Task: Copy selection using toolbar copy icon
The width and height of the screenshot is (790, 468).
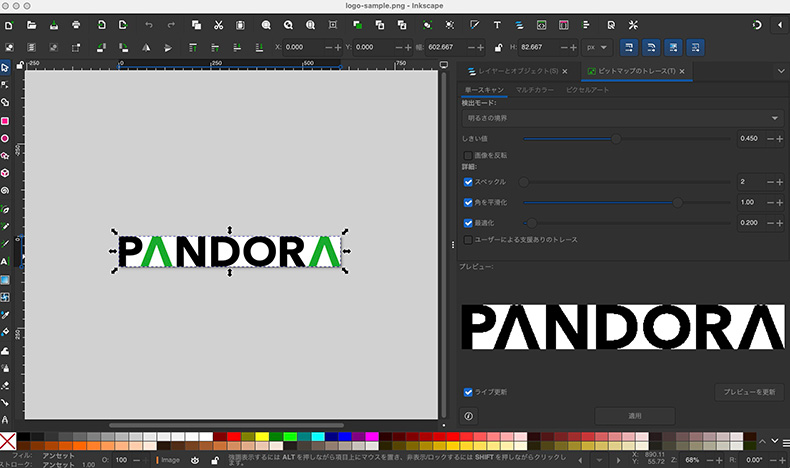Action: (x=196, y=25)
